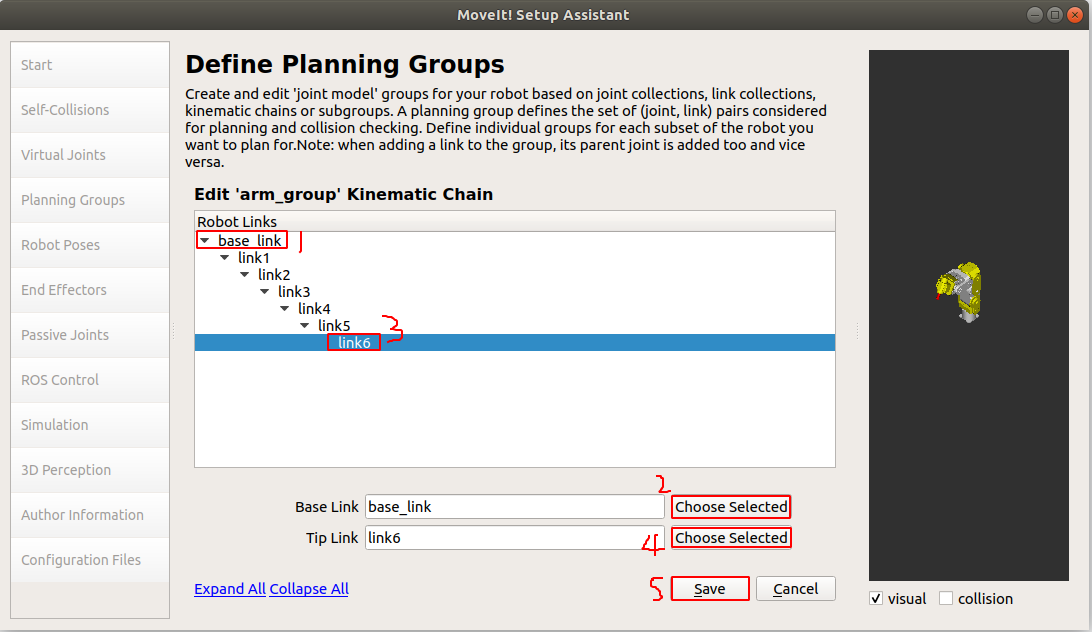
Task: Collapse the base_link tree node
Action: (x=205, y=241)
